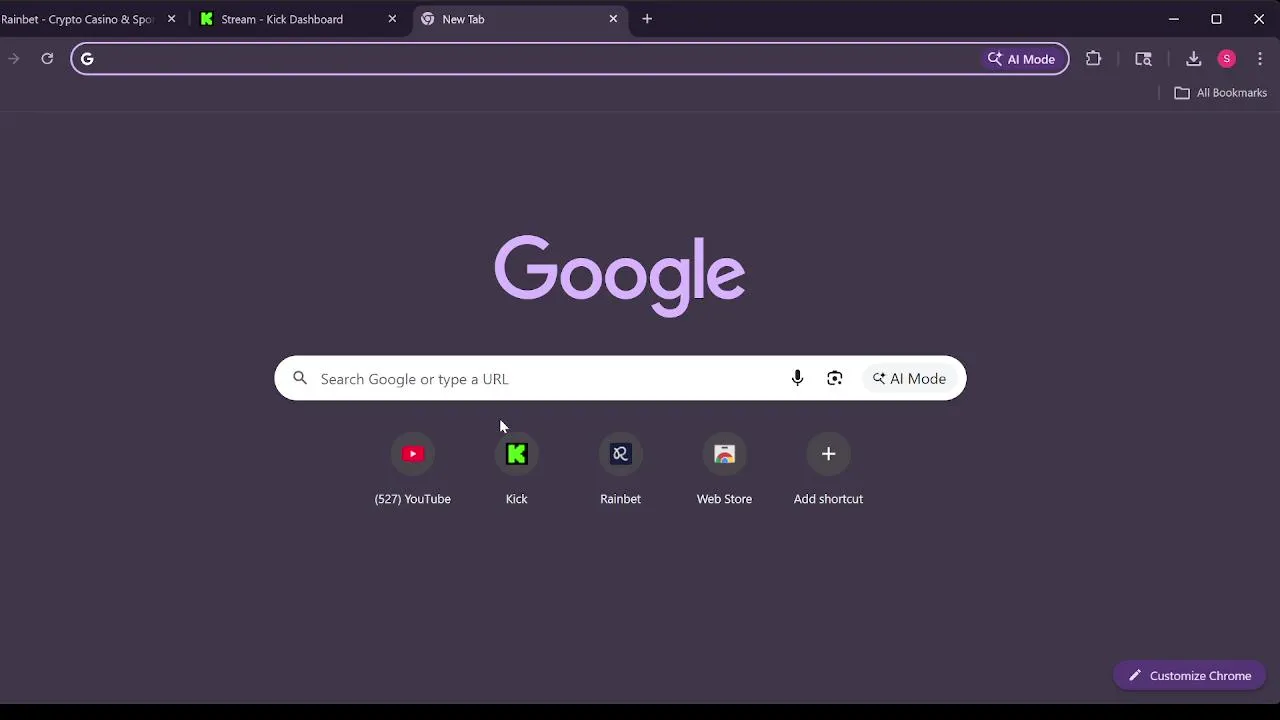Search by image with Google Lens icon
Viewport: 1280px width, 720px height.
click(x=835, y=378)
